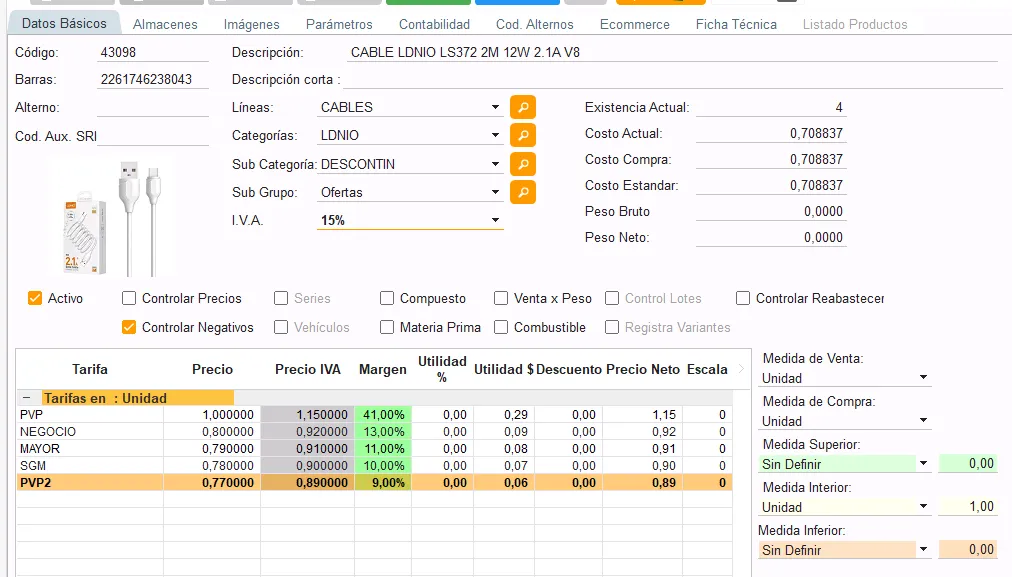Switch to the Almacenes tab
Viewport: 1012px width, 577px height.
(165, 24)
